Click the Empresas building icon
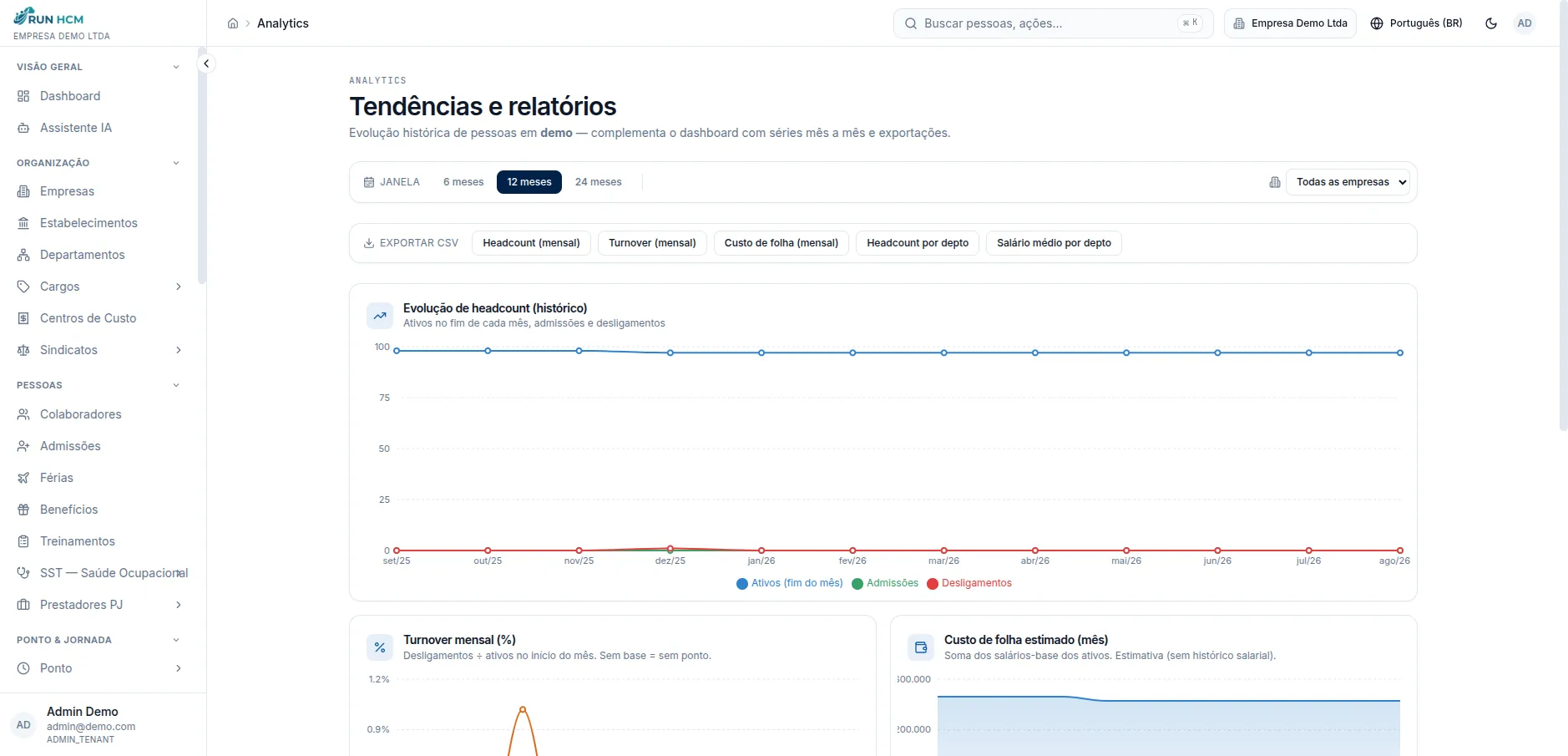This screenshot has height=756, width=1568. point(23,191)
